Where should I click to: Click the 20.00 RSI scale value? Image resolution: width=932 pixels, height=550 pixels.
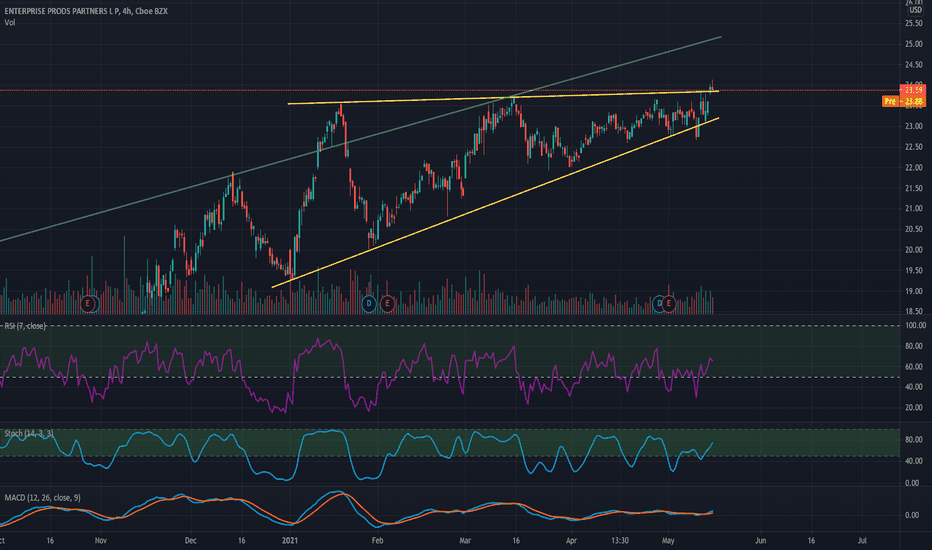pyautogui.click(x=914, y=408)
